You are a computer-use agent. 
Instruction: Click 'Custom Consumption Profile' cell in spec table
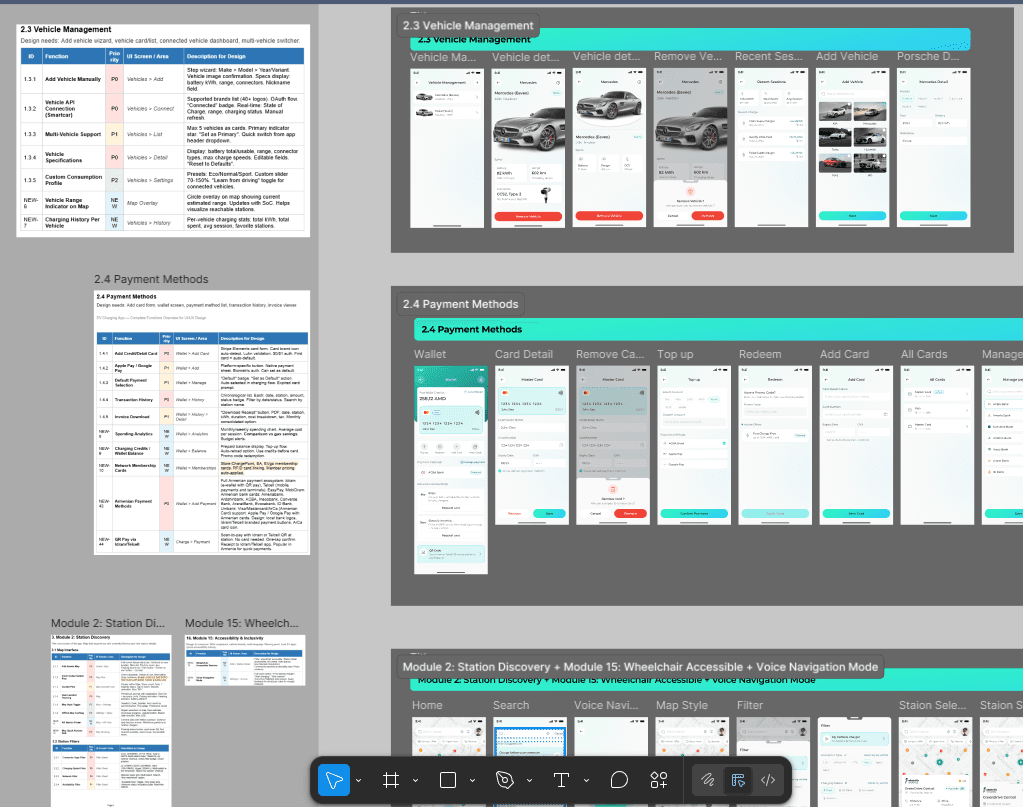pyautogui.click(x=74, y=180)
